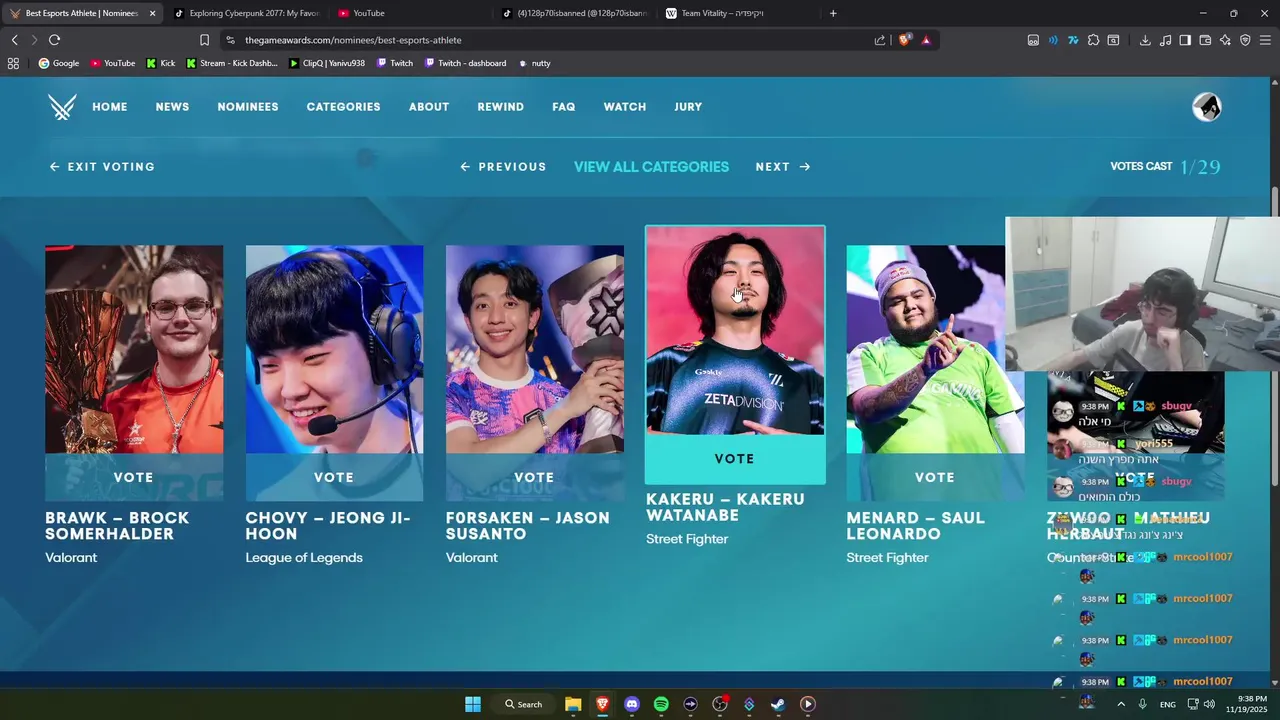Vote for Brawk
The height and width of the screenshot is (720, 1280).
pyautogui.click(x=134, y=477)
